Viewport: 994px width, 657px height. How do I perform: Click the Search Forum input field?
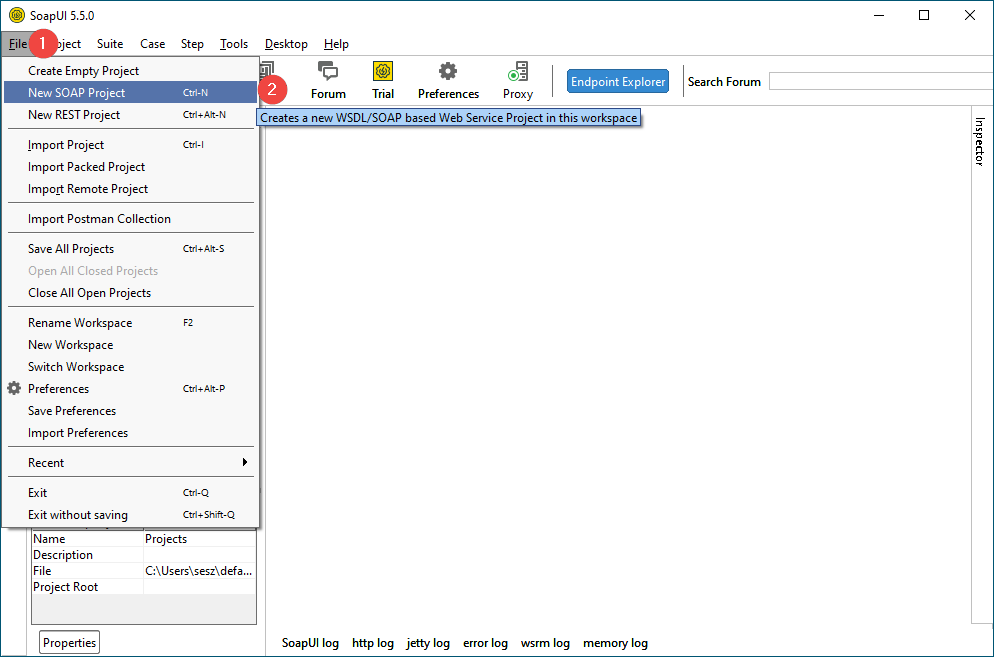(881, 81)
